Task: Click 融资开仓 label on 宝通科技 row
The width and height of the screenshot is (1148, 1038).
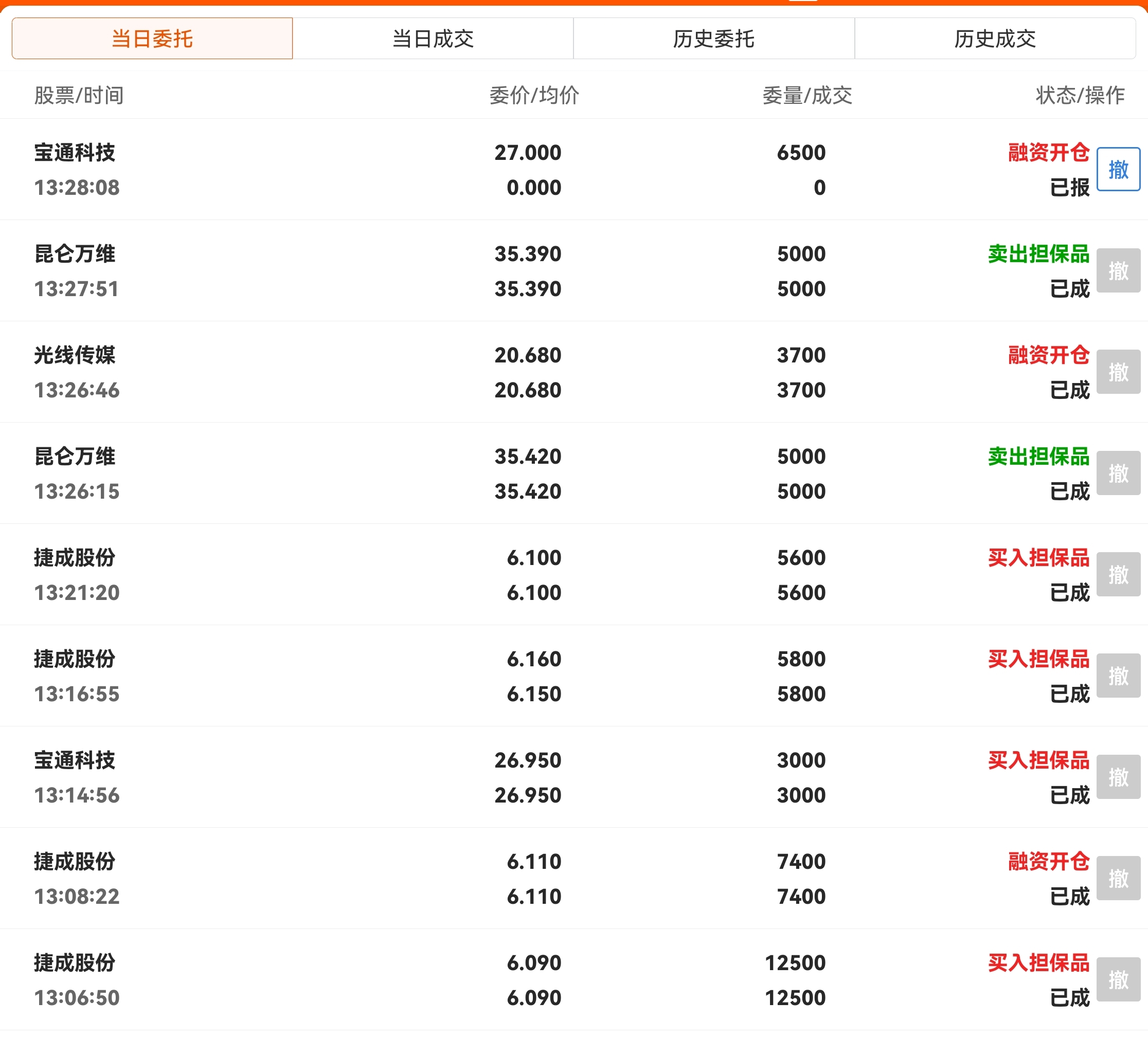Action: (1048, 153)
